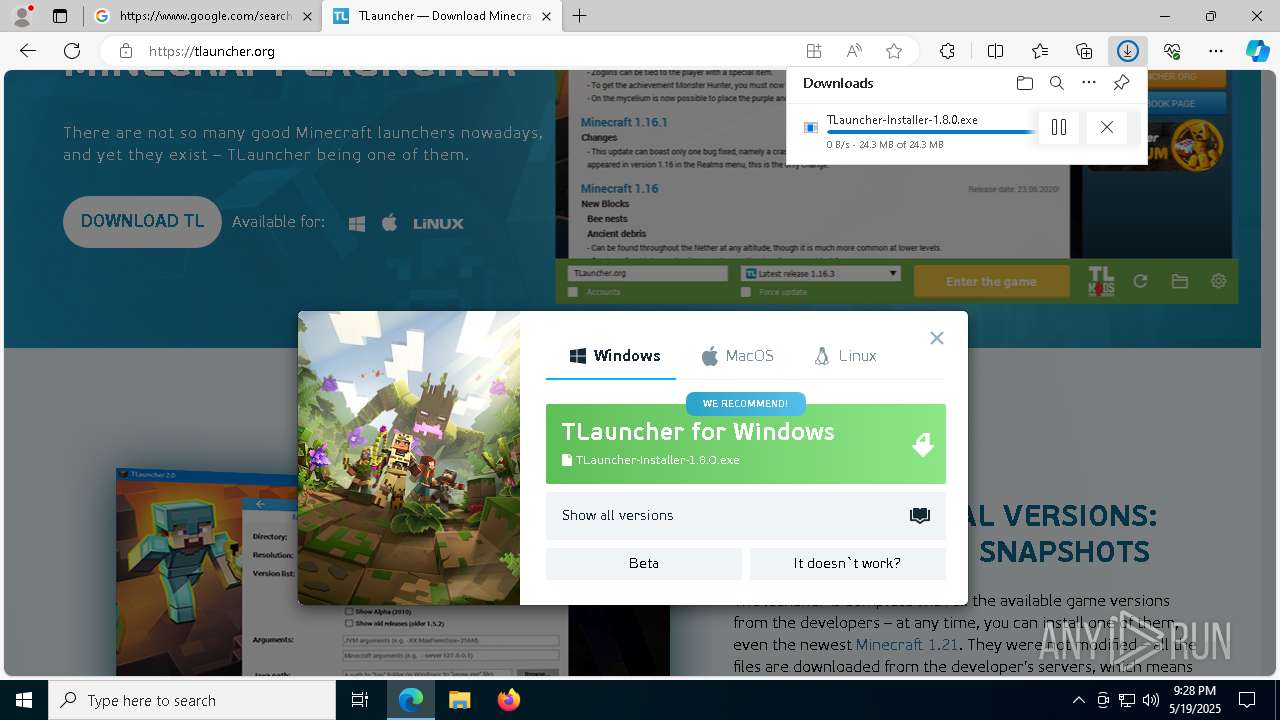Open the Edge profile icon
Screen dimensions: 1280x720
click(22, 16)
